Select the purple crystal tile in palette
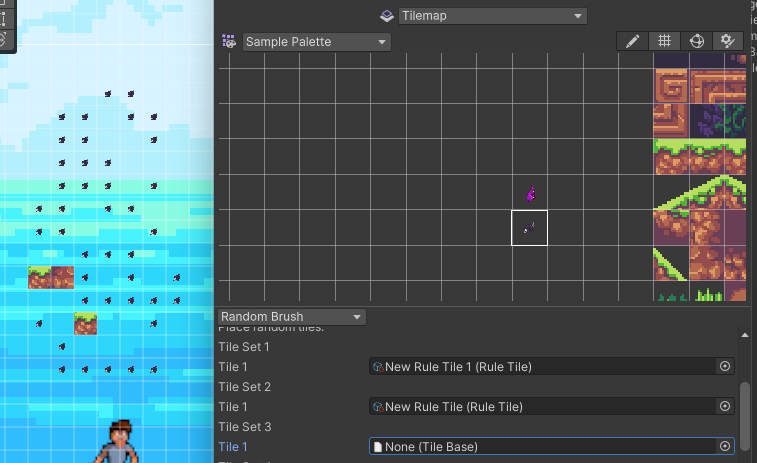The height and width of the screenshot is (463, 757). pos(531,194)
